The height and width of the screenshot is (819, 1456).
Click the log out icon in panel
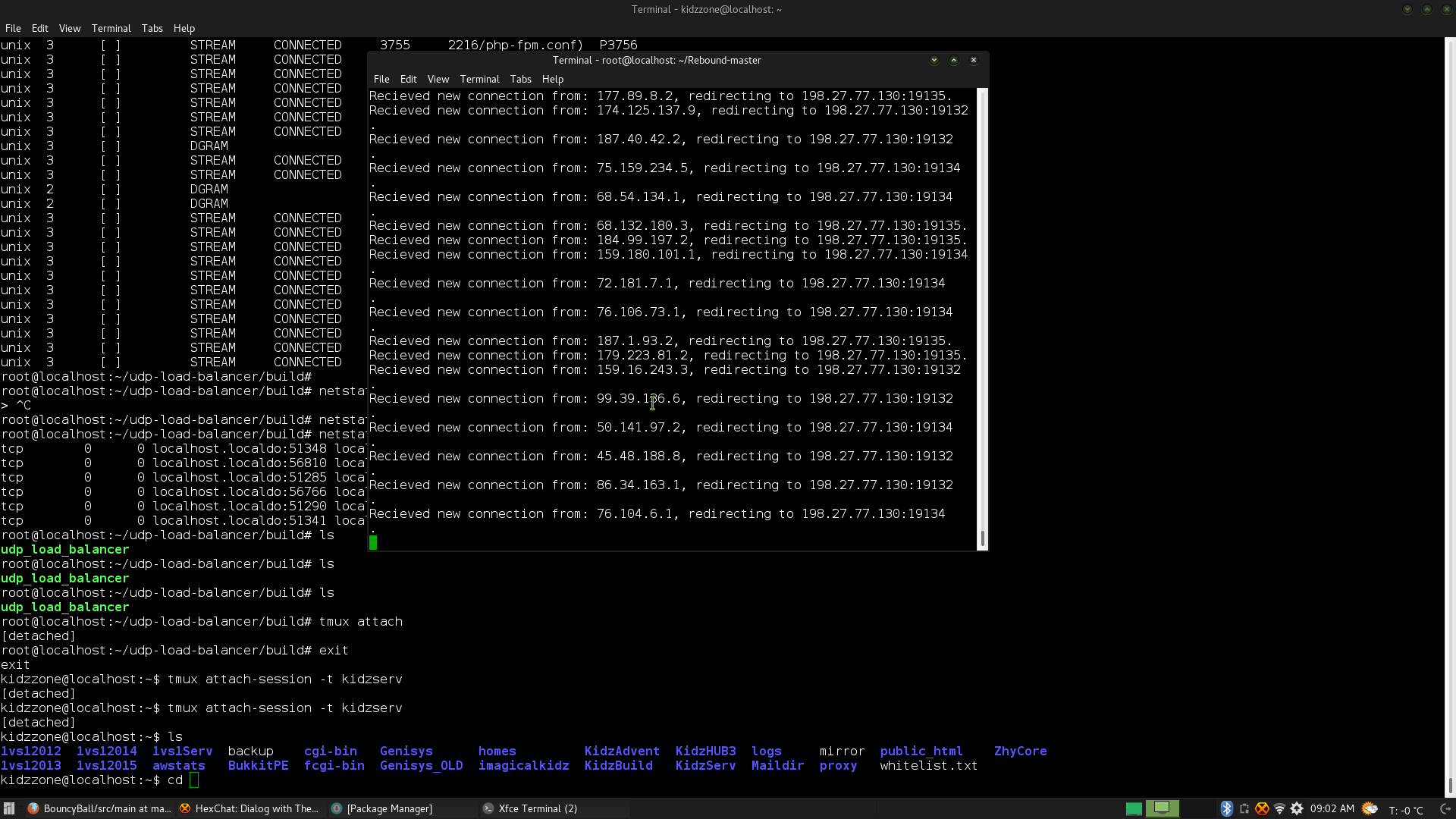[1445, 808]
